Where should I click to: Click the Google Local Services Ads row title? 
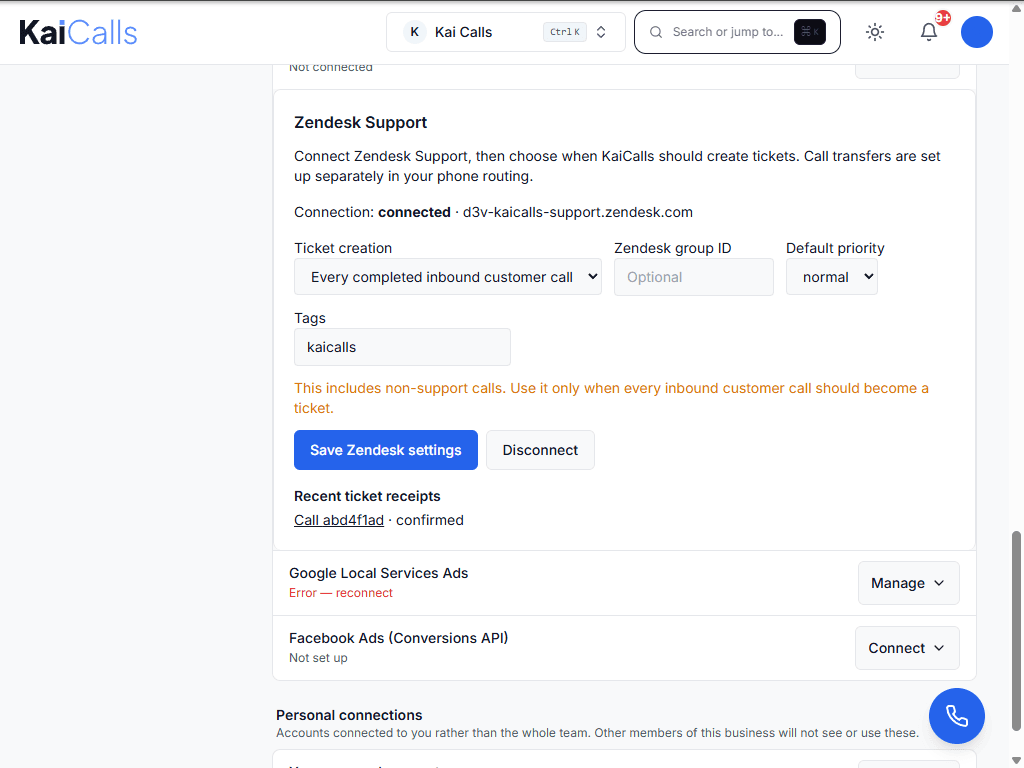[379, 573]
